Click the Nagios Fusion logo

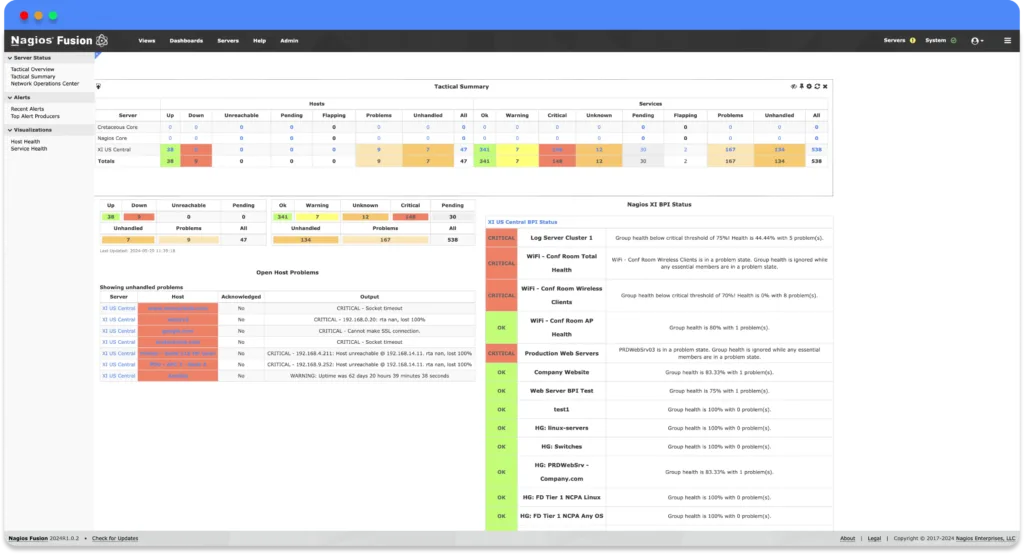pos(59,41)
